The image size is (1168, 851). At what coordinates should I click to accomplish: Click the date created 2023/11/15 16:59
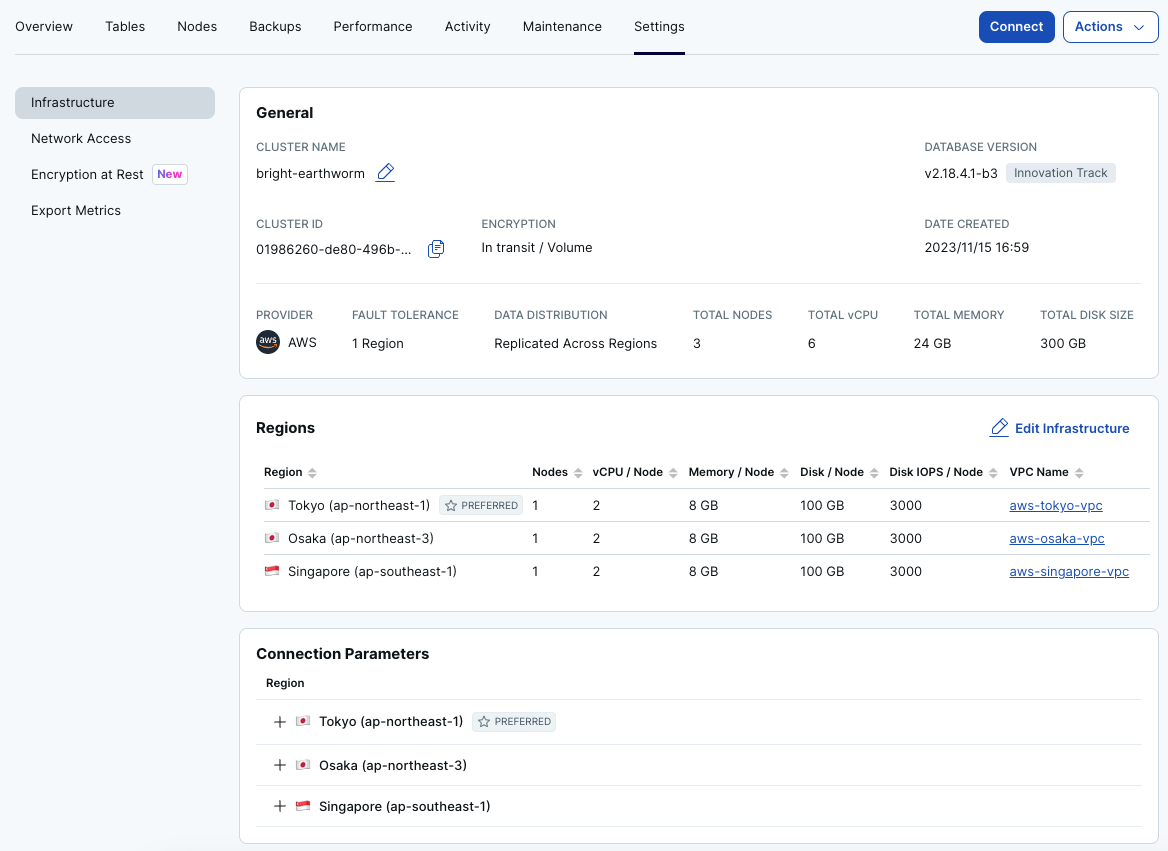click(977, 247)
